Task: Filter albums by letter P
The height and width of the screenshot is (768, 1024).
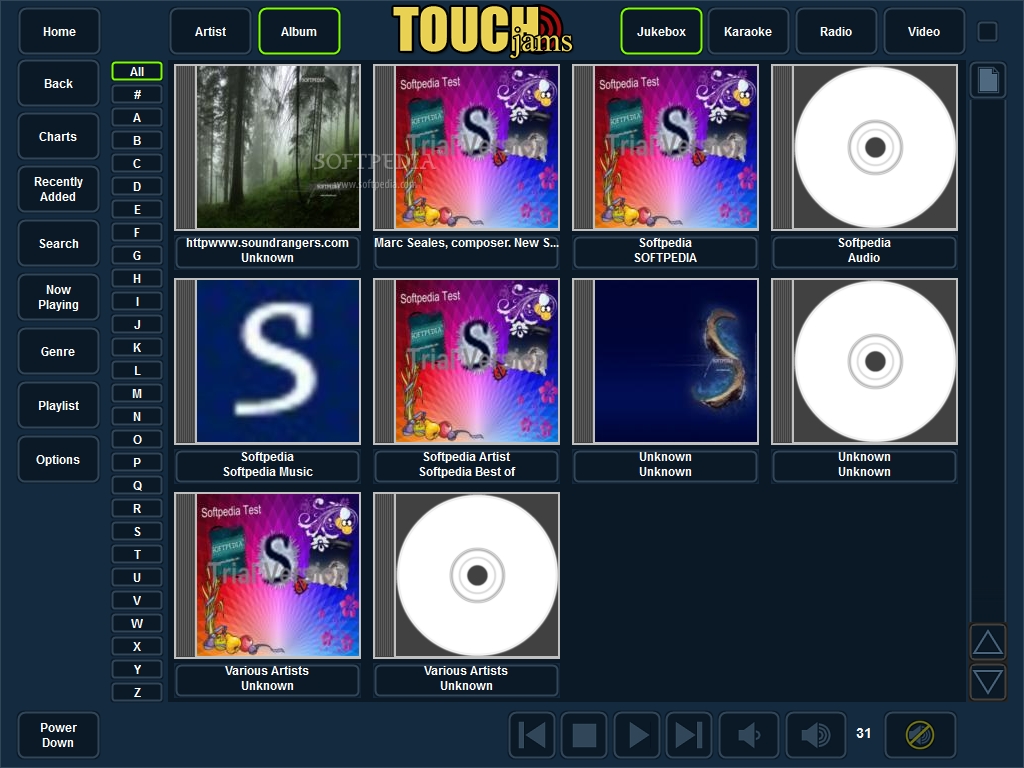Action: pos(137,462)
